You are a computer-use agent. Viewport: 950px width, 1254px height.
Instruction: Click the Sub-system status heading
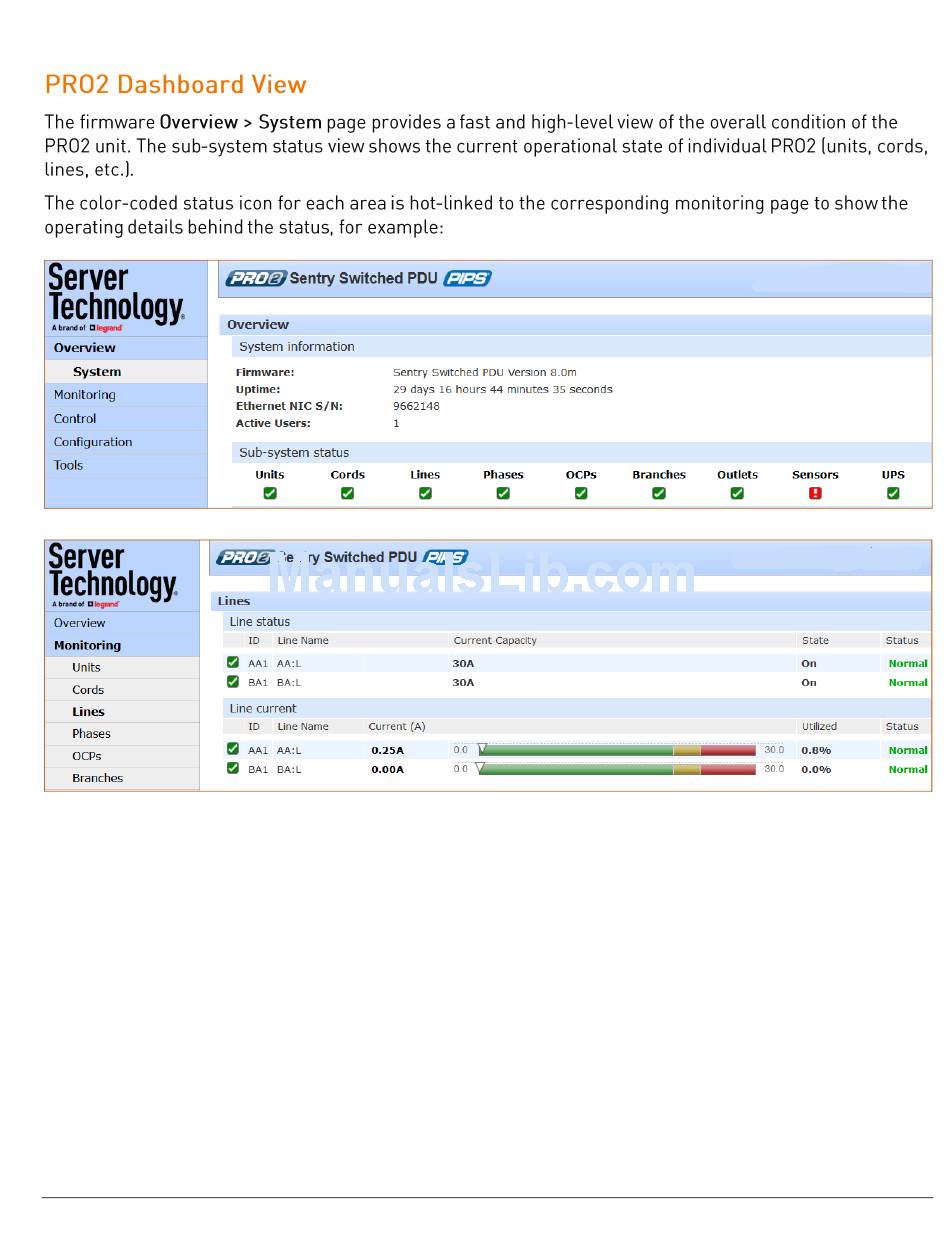tap(294, 453)
